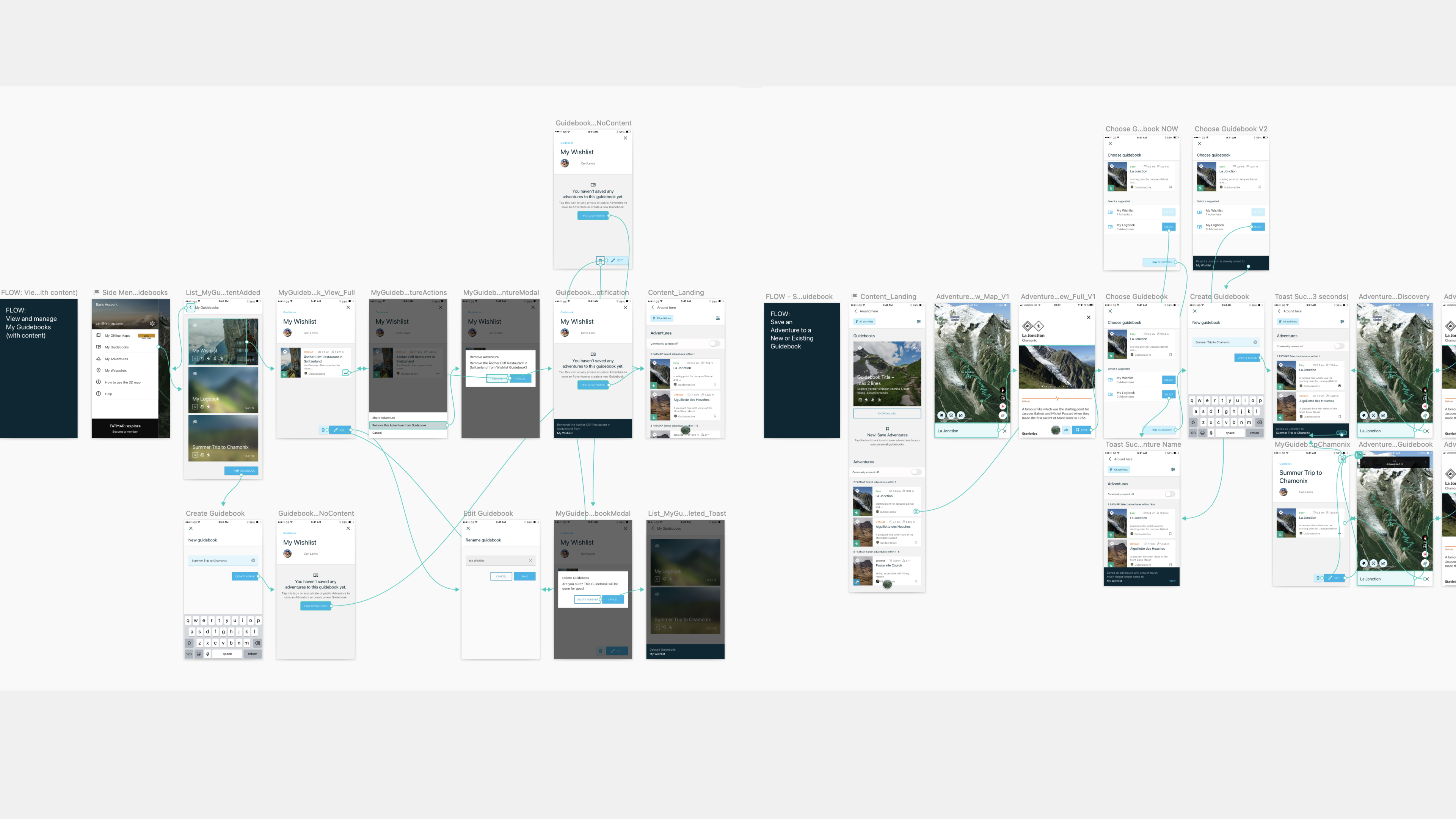Click Become a member under FATMAP explore
The width and height of the screenshot is (1456, 819).
tap(125, 431)
